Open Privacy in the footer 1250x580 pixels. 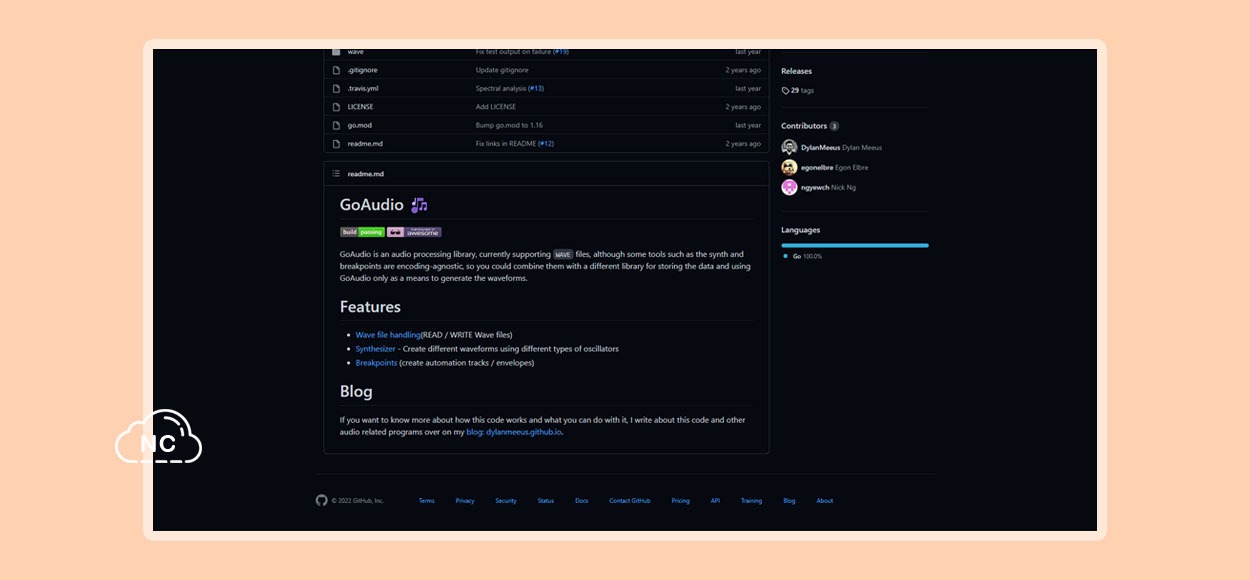465,501
